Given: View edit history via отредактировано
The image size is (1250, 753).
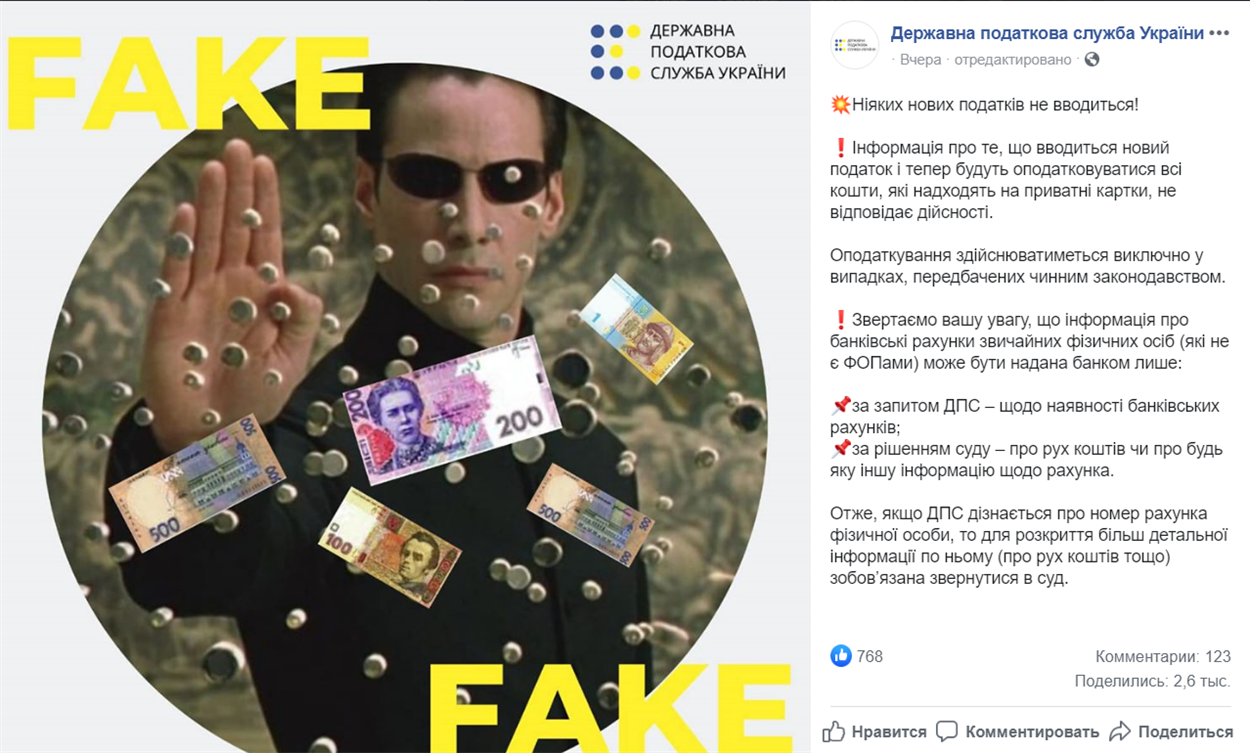Looking at the screenshot, I should (x=1013, y=59).
